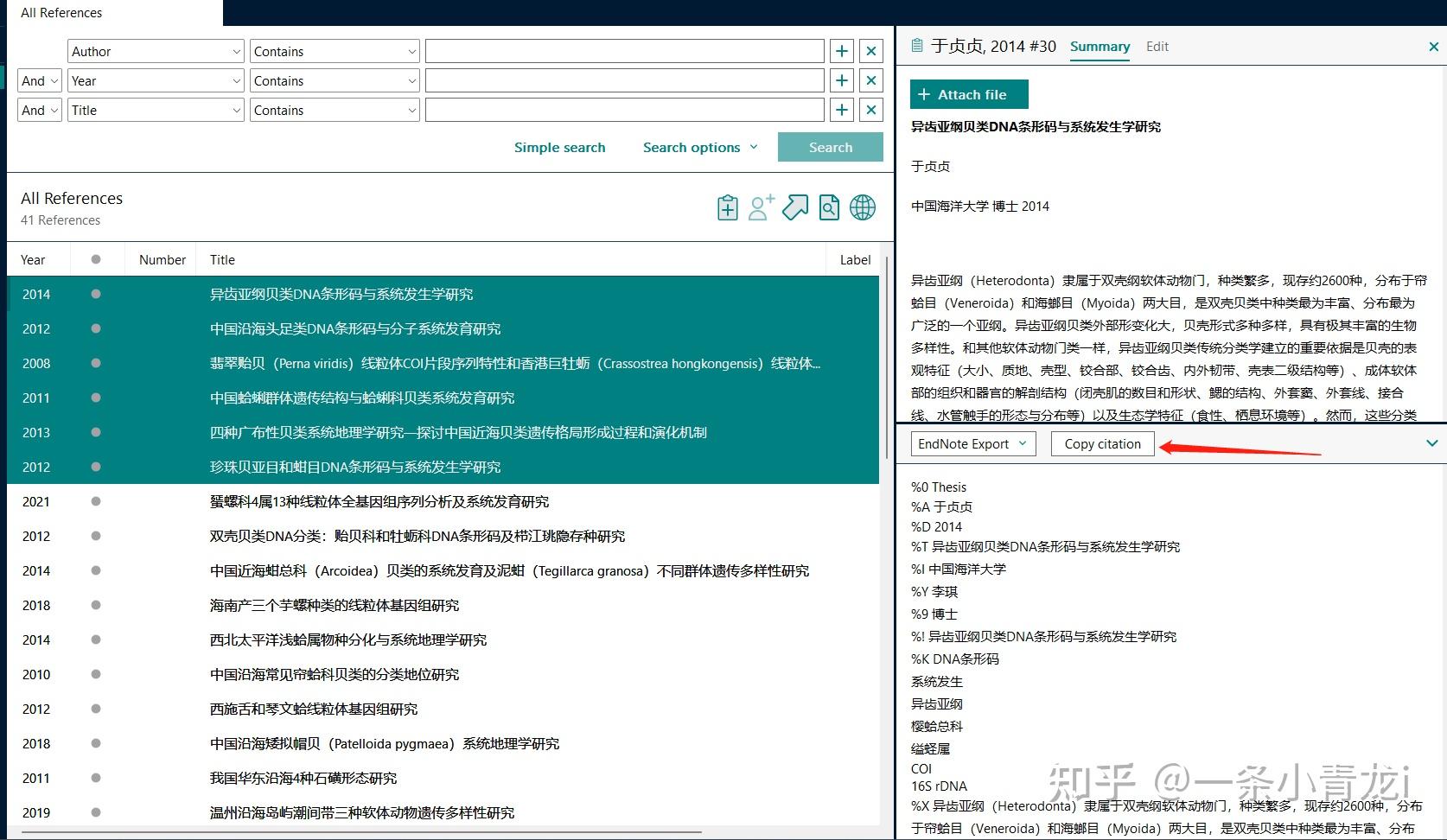The width and height of the screenshot is (1447, 840).
Task: Select reference 我国华东沿海4种石磺形态研究
Action: click(x=443, y=778)
